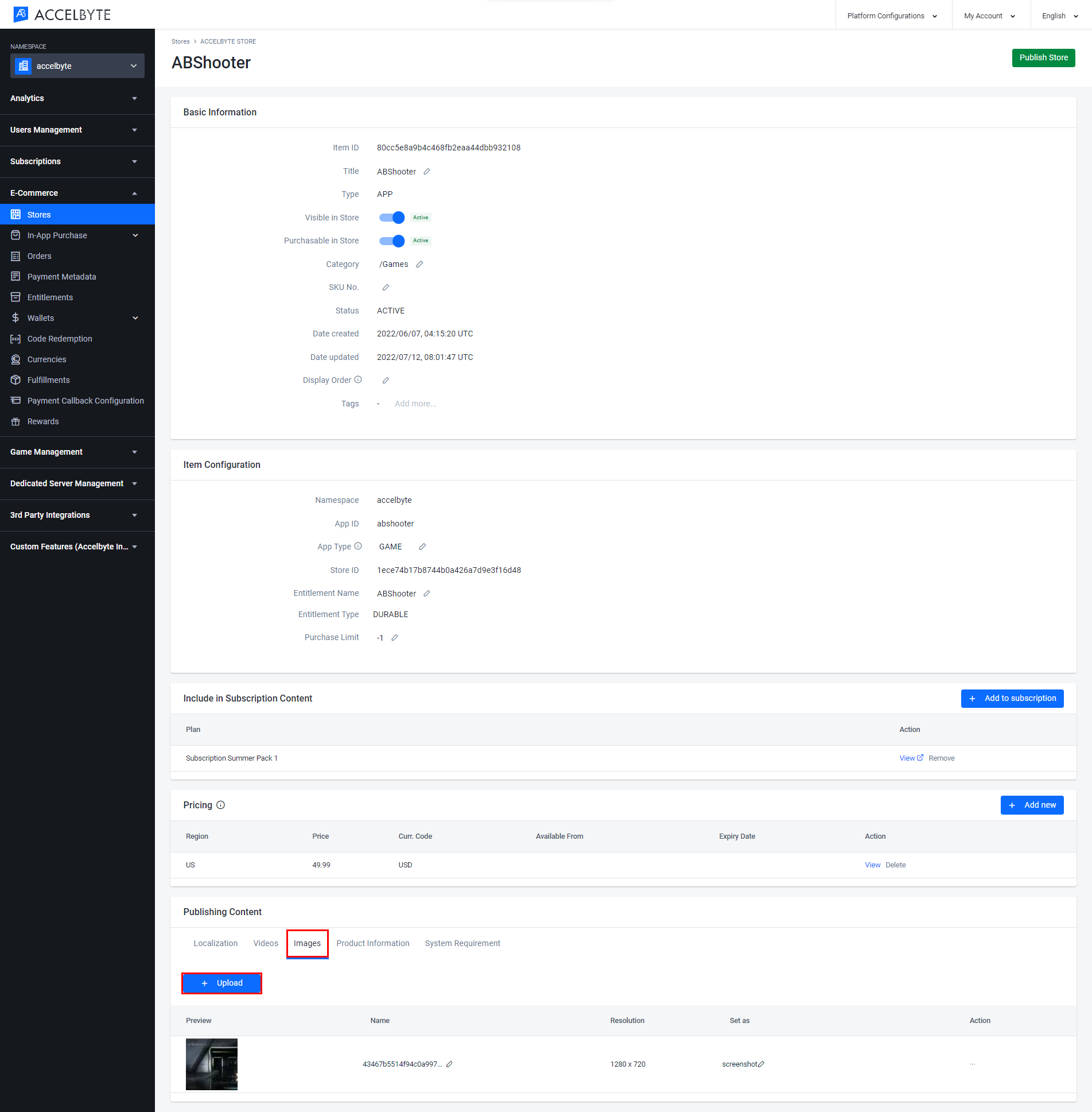This screenshot has width=1092, height=1112.
Task: Expand Dedicated Server Management section
Action: (77, 483)
